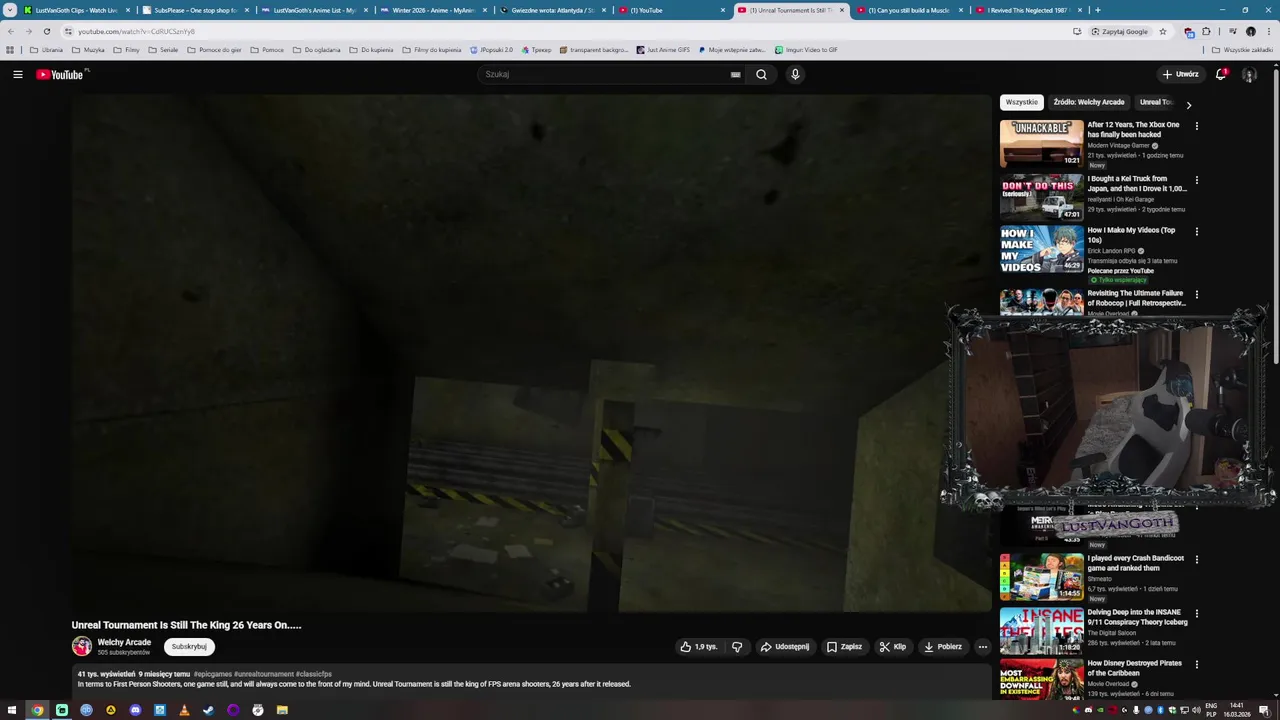Click the #epicgames hashtag
Image resolution: width=1280 pixels, height=720 pixels.
(x=213, y=674)
